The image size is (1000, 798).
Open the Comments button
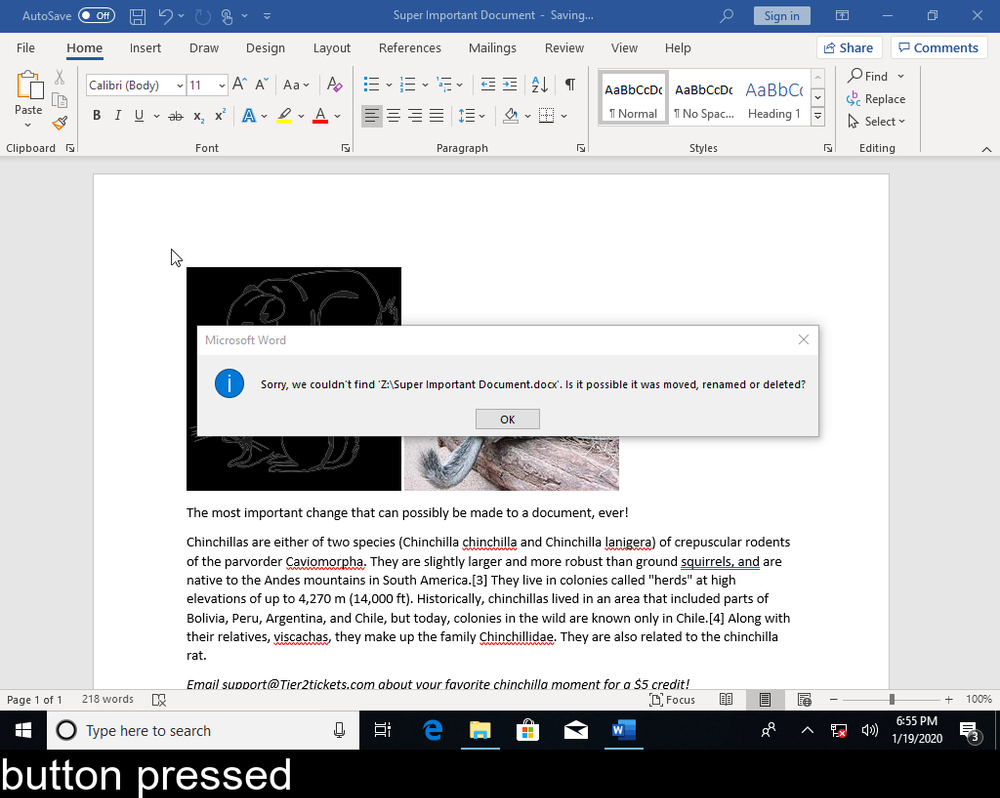pos(939,48)
